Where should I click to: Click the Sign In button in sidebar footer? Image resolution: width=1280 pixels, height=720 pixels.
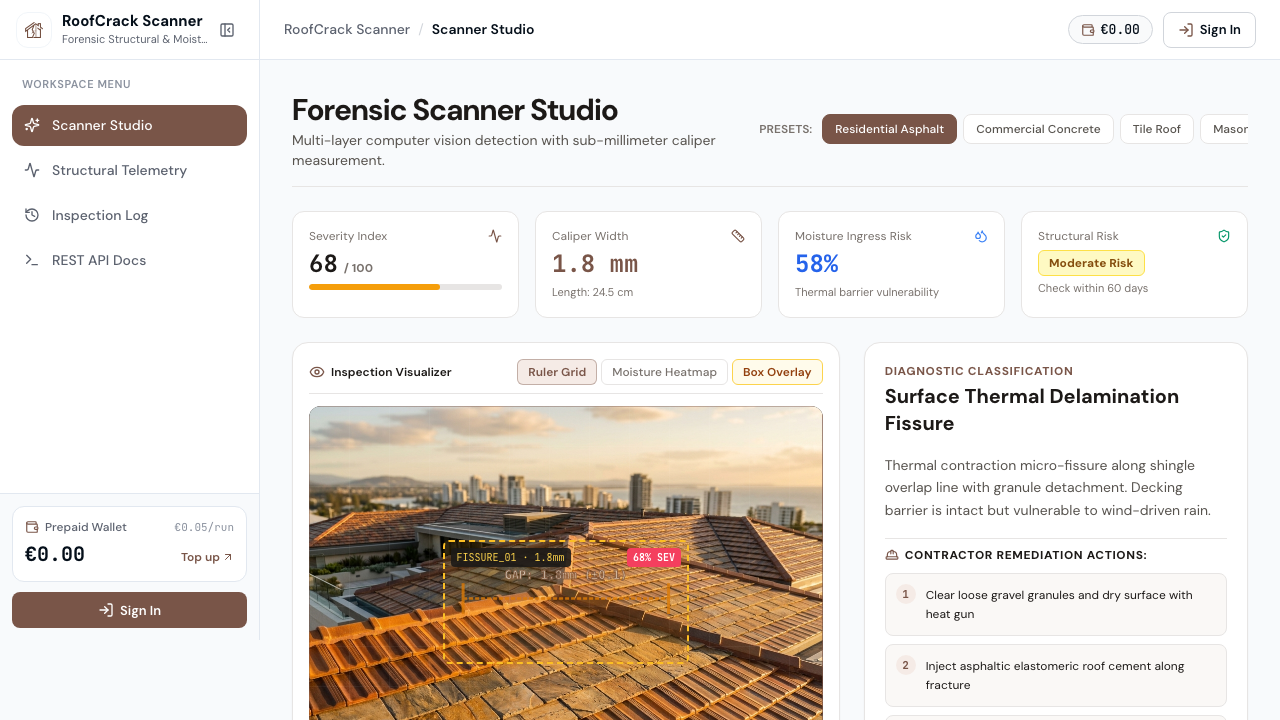coord(129,610)
